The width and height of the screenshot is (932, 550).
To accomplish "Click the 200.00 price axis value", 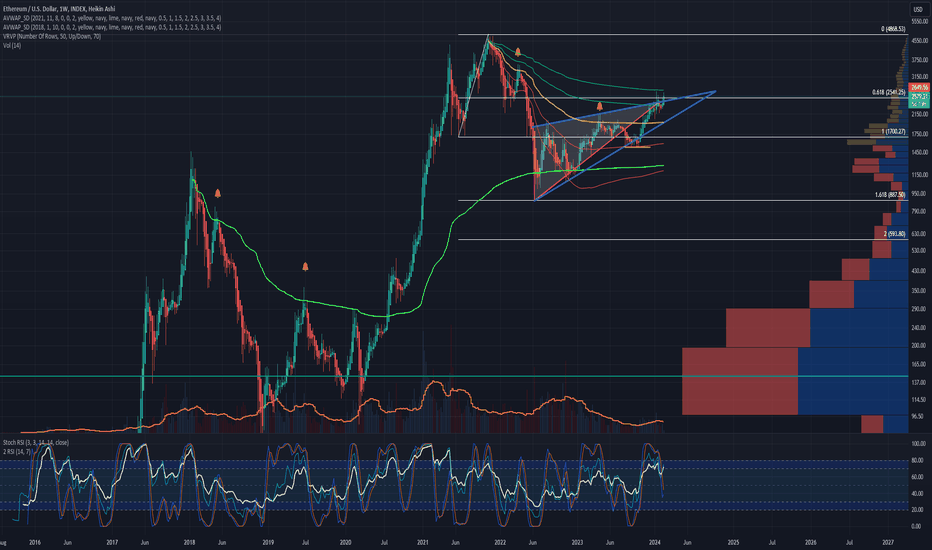I will click(x=919, y=345).
